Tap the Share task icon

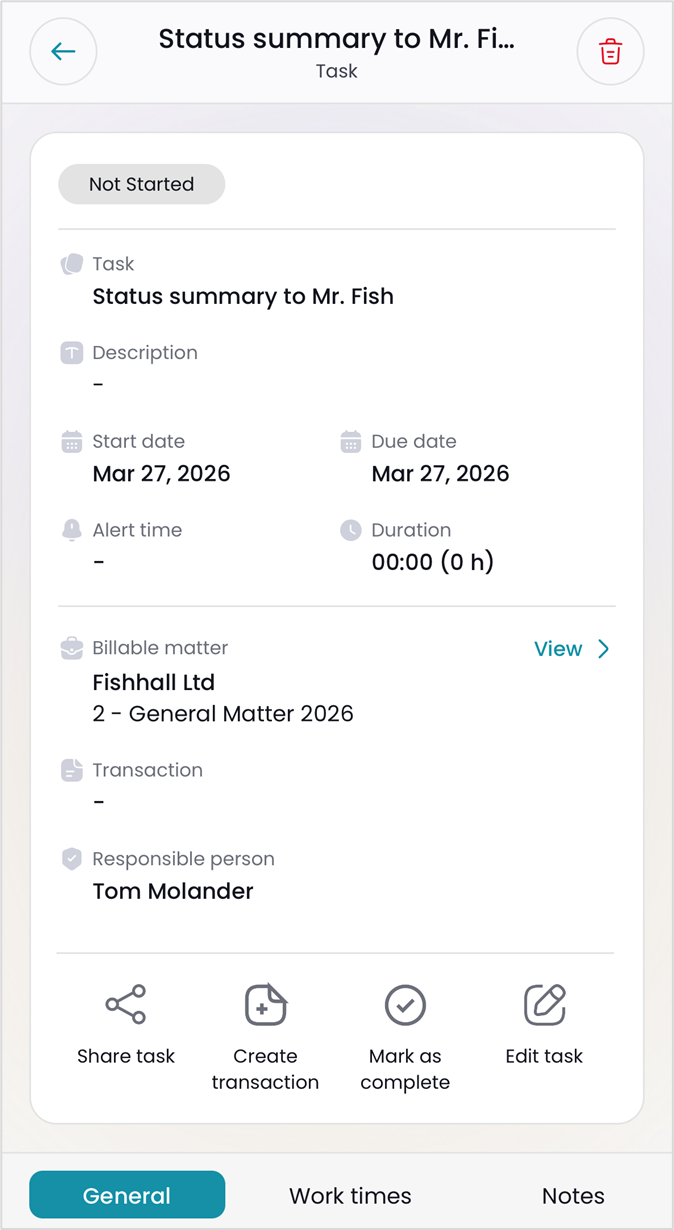[x=126, y=1005]
